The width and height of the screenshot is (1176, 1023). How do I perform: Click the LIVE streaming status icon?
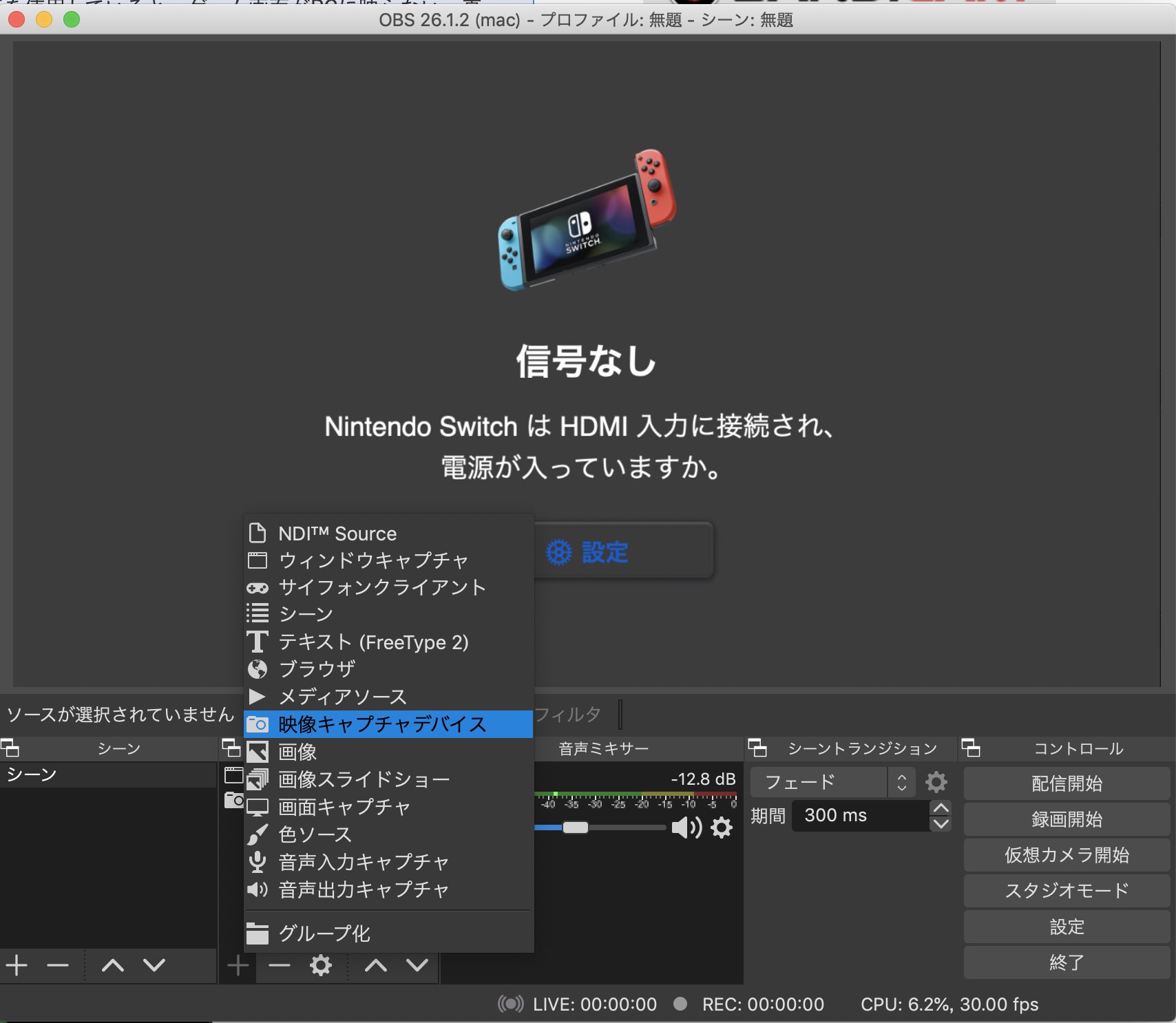(x=511, y=1004)
